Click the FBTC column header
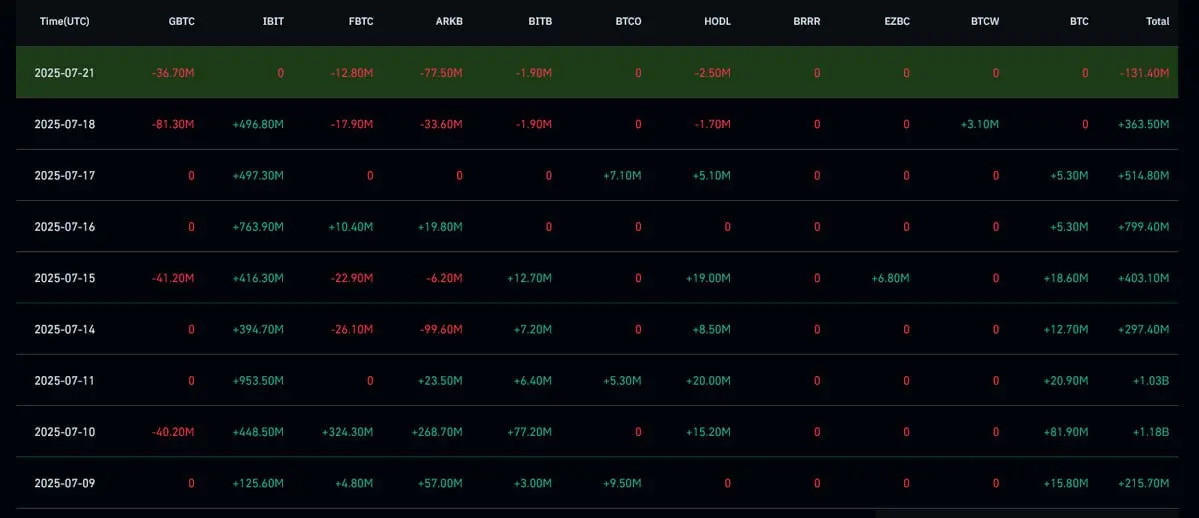This screenshot has width=1199, height=518. 360,21
